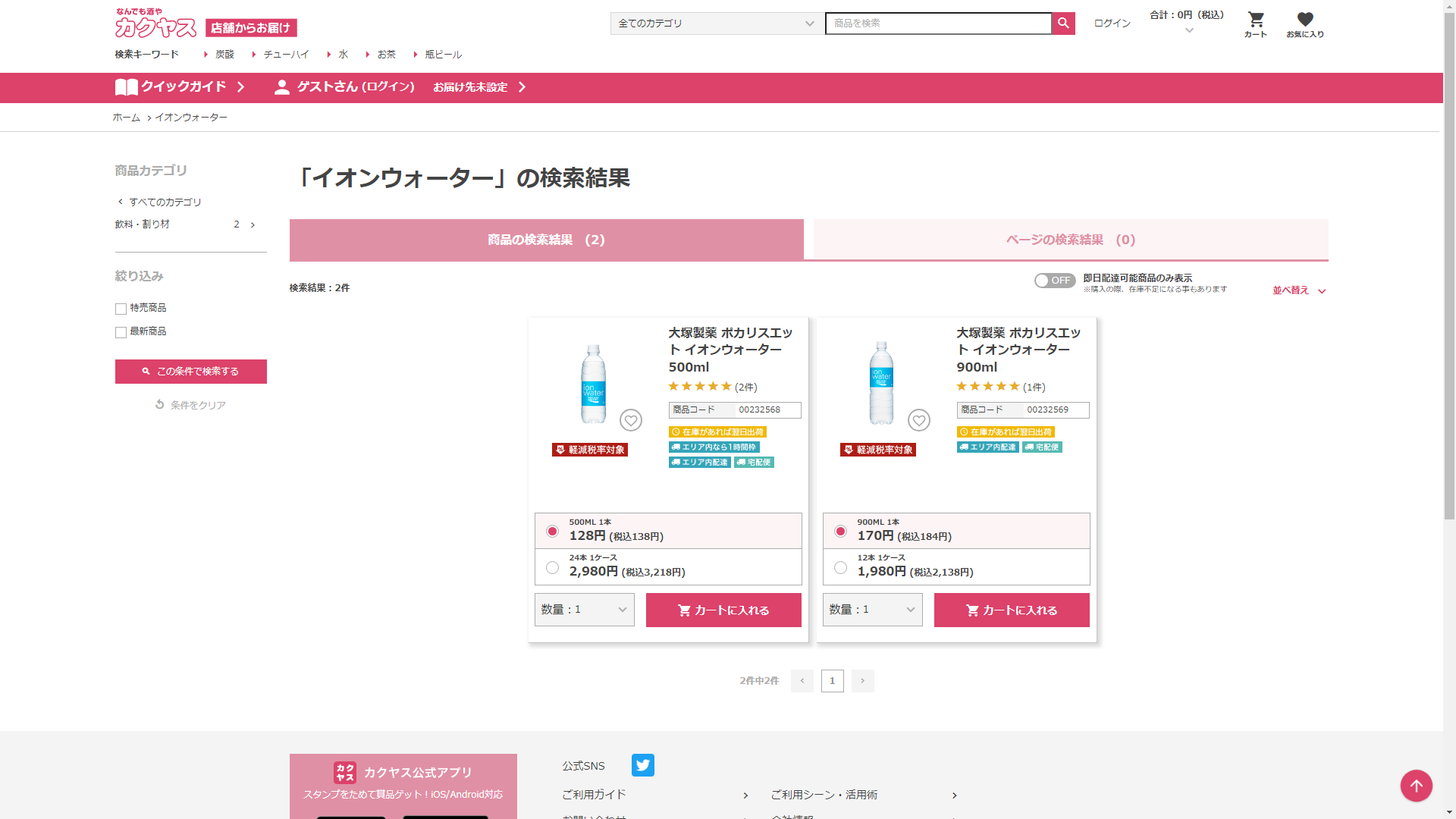Open the shopping cart icon
This screenshot has height=819, width=1456.
pyautogui.click(x=1256, y=20)
